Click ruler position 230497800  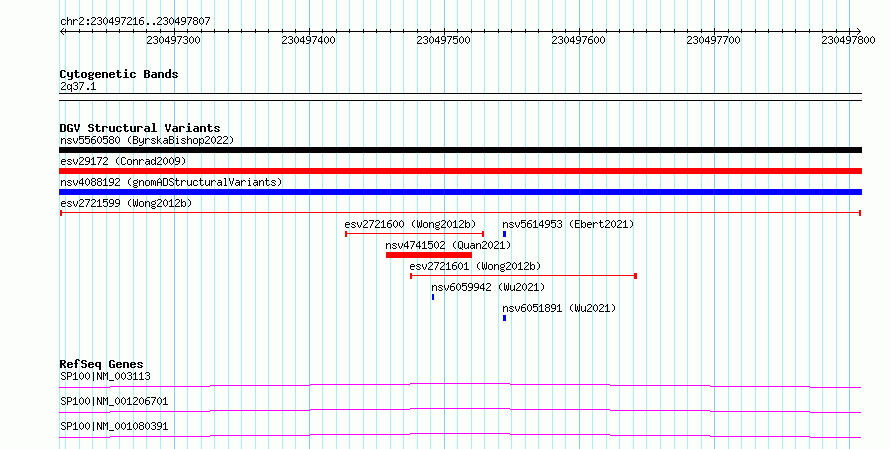click(849, 40)
